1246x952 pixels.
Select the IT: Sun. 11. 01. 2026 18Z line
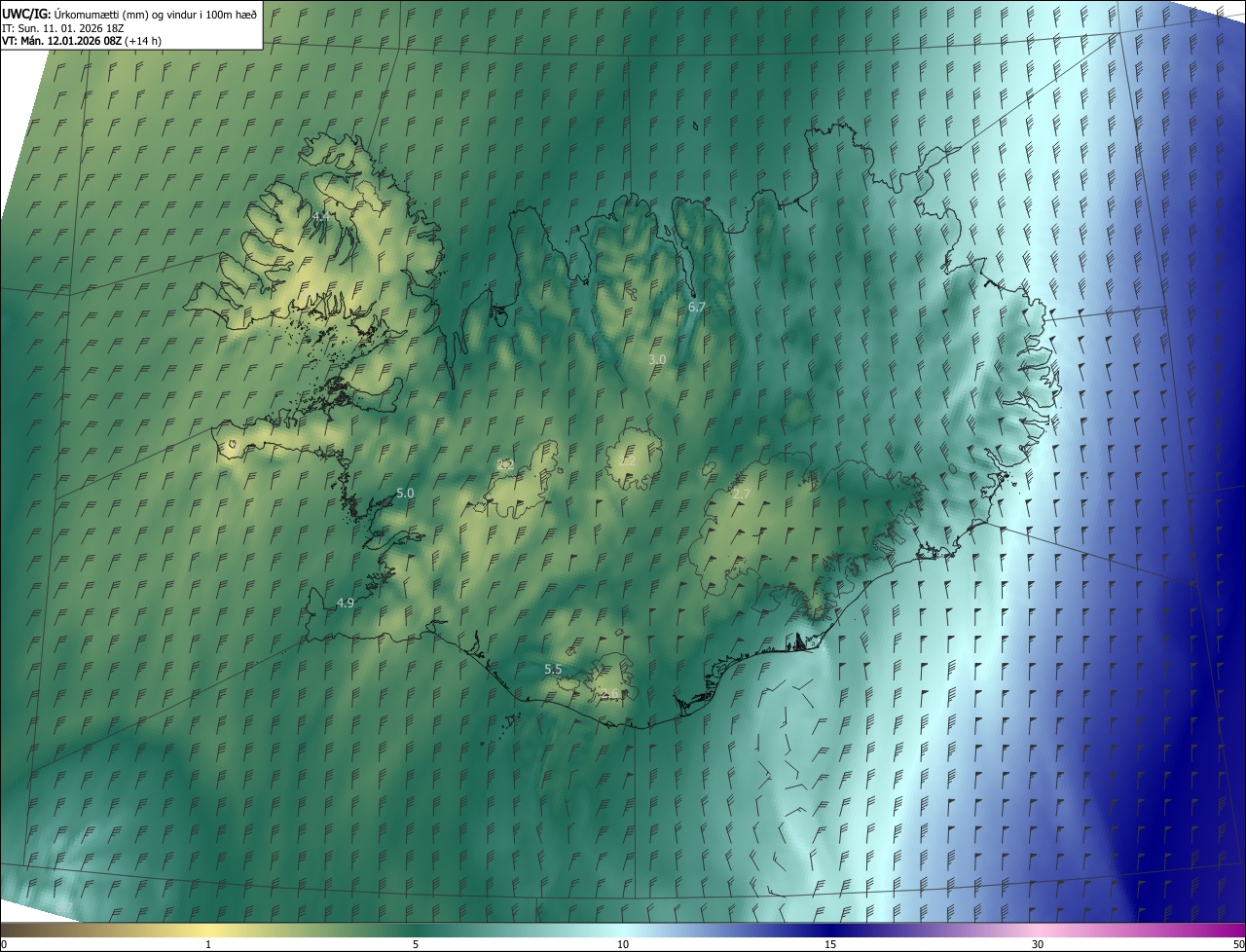click(x=63, y=28)
